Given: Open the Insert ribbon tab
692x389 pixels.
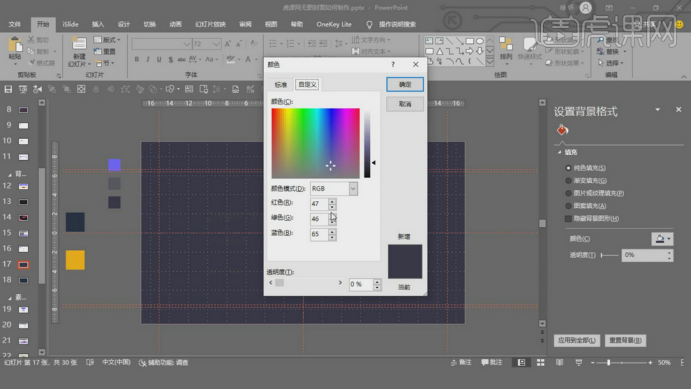Looking at the screenshot, I should point(98,24).
